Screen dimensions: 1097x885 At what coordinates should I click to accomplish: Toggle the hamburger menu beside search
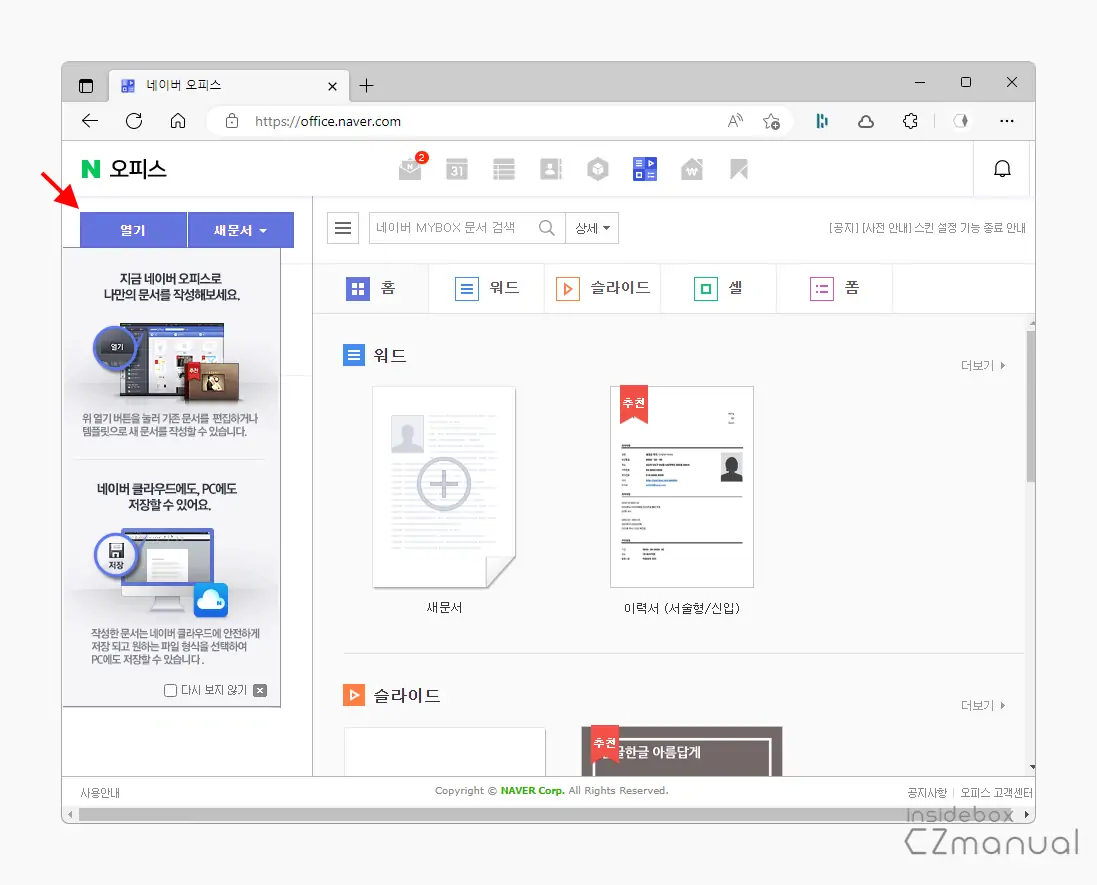click(343, 228)
